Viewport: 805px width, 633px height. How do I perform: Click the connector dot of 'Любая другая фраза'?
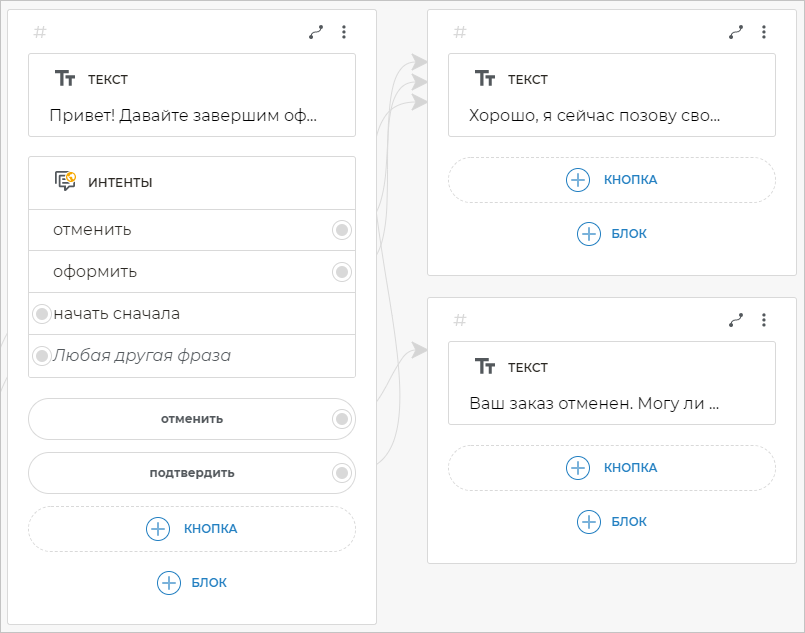pyautogui.click(x=42, y=356)
